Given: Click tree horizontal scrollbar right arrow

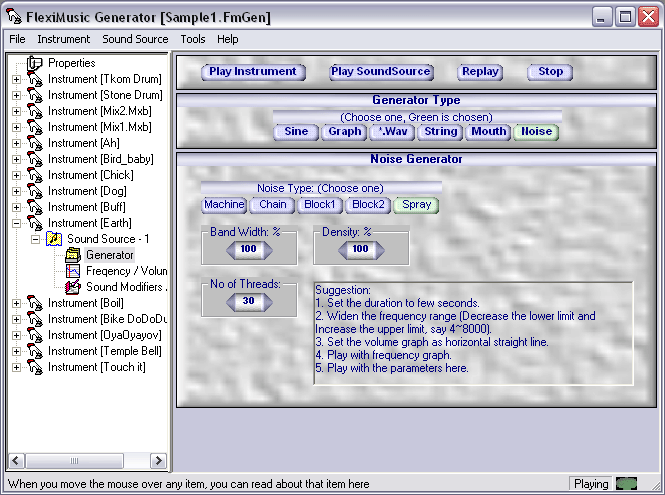Looking at the screenshot, I should pos(159,461).
